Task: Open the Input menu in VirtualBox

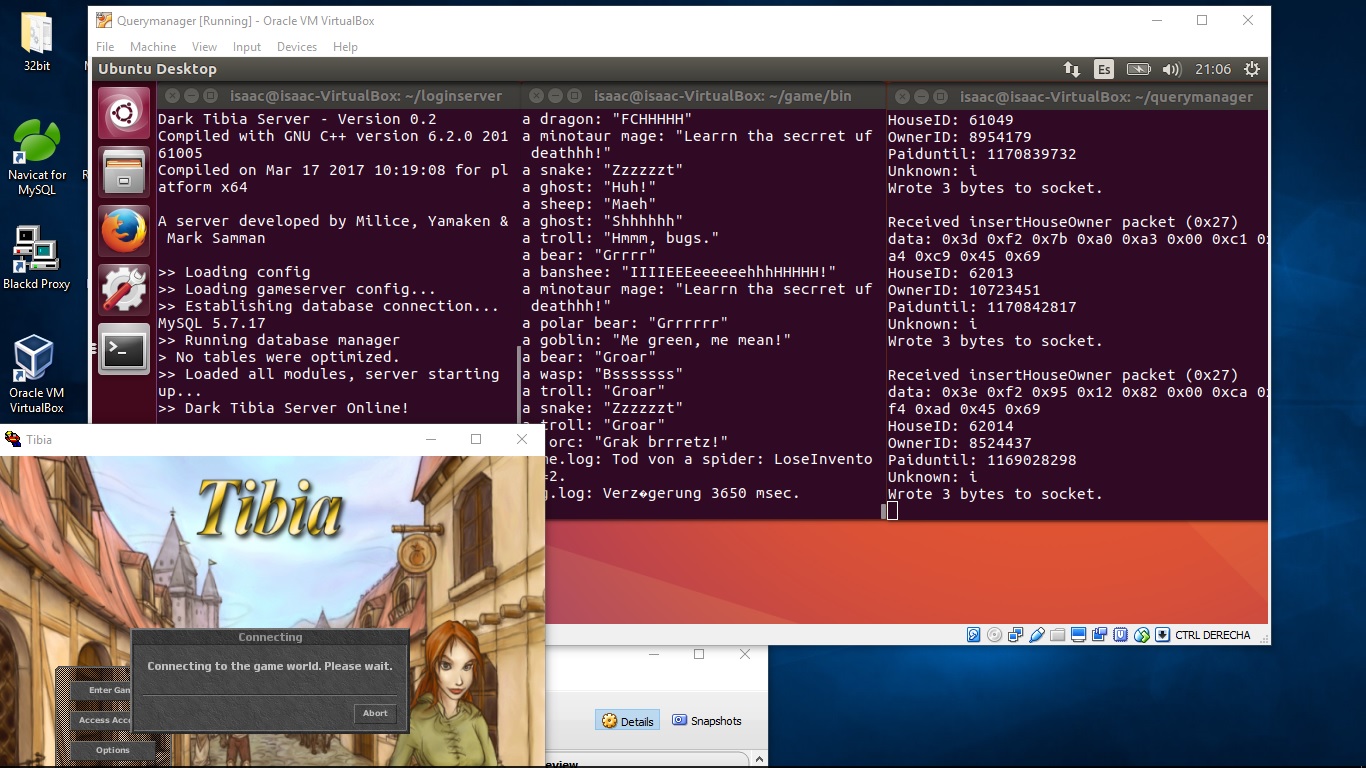Action: (x=247, y=47)
